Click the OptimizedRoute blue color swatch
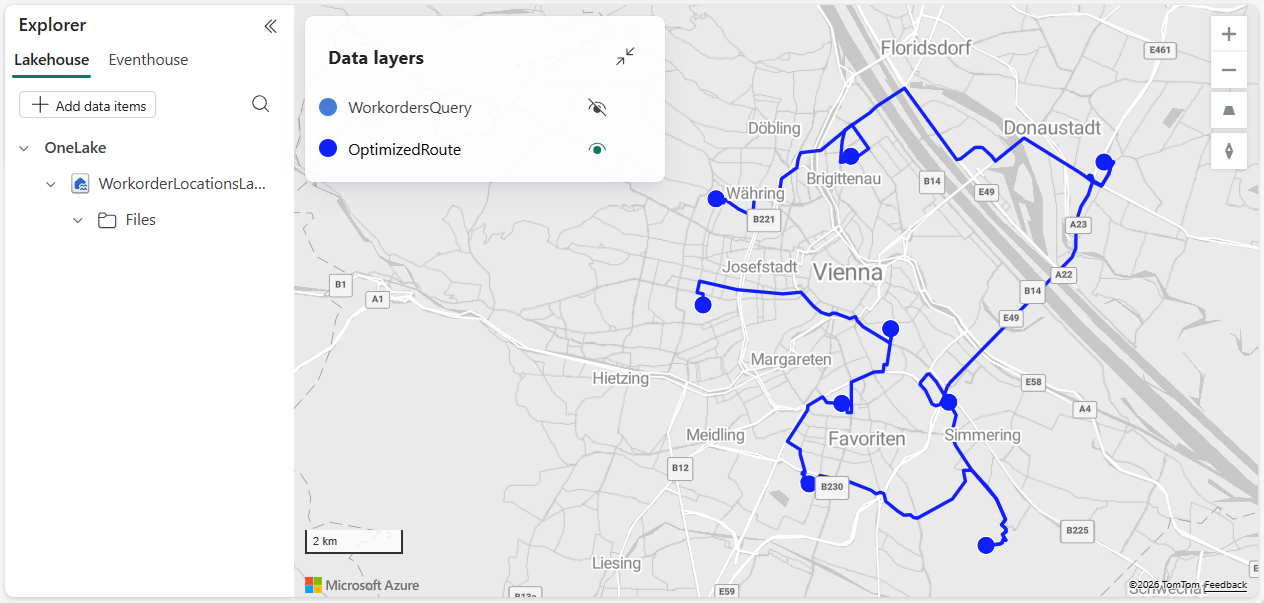The height and width of the screenshot is (603, 1264). [327, 148]
